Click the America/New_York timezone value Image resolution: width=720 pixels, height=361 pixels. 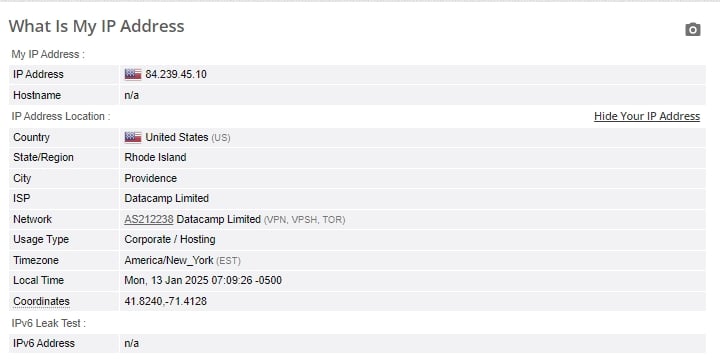click(x=169, y=260)
